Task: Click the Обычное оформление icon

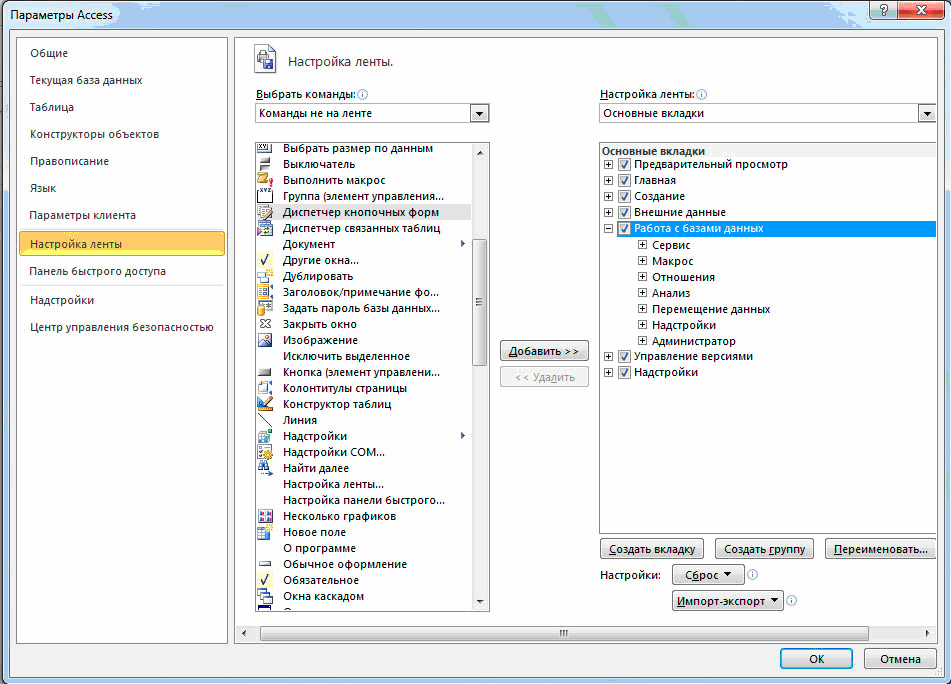Action: tap(264, 564)
